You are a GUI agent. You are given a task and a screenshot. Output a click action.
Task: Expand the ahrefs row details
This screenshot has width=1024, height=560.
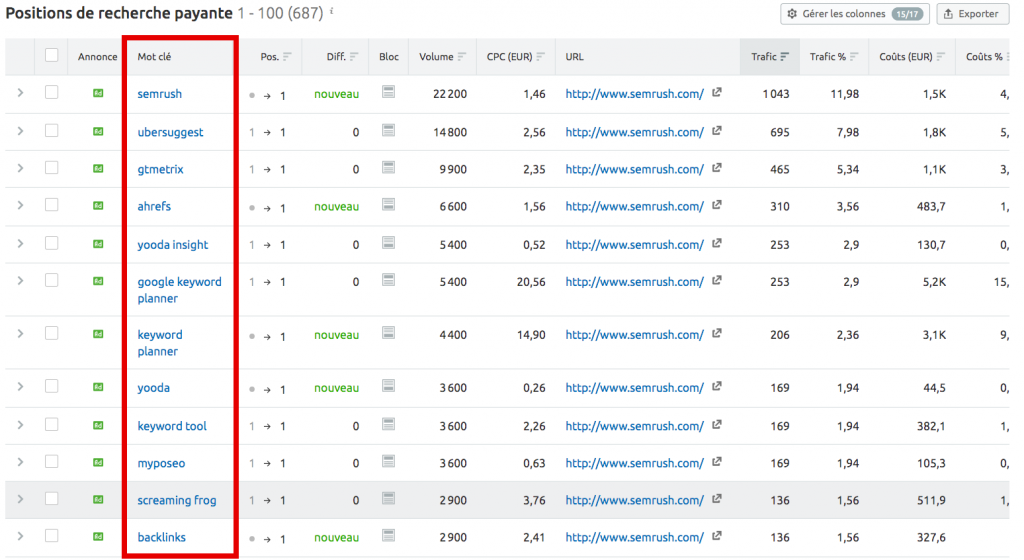click(x=20, y=206)
